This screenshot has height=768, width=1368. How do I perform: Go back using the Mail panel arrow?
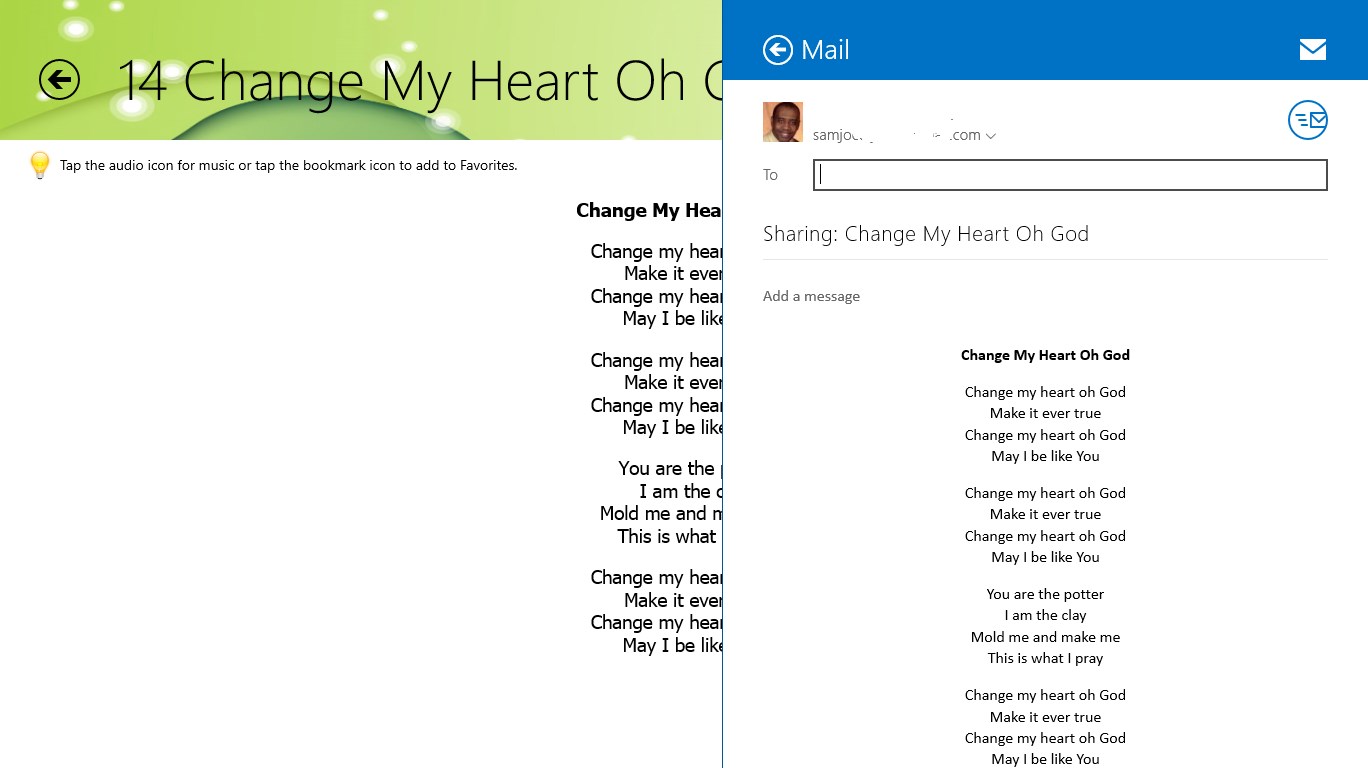[778, 50]
